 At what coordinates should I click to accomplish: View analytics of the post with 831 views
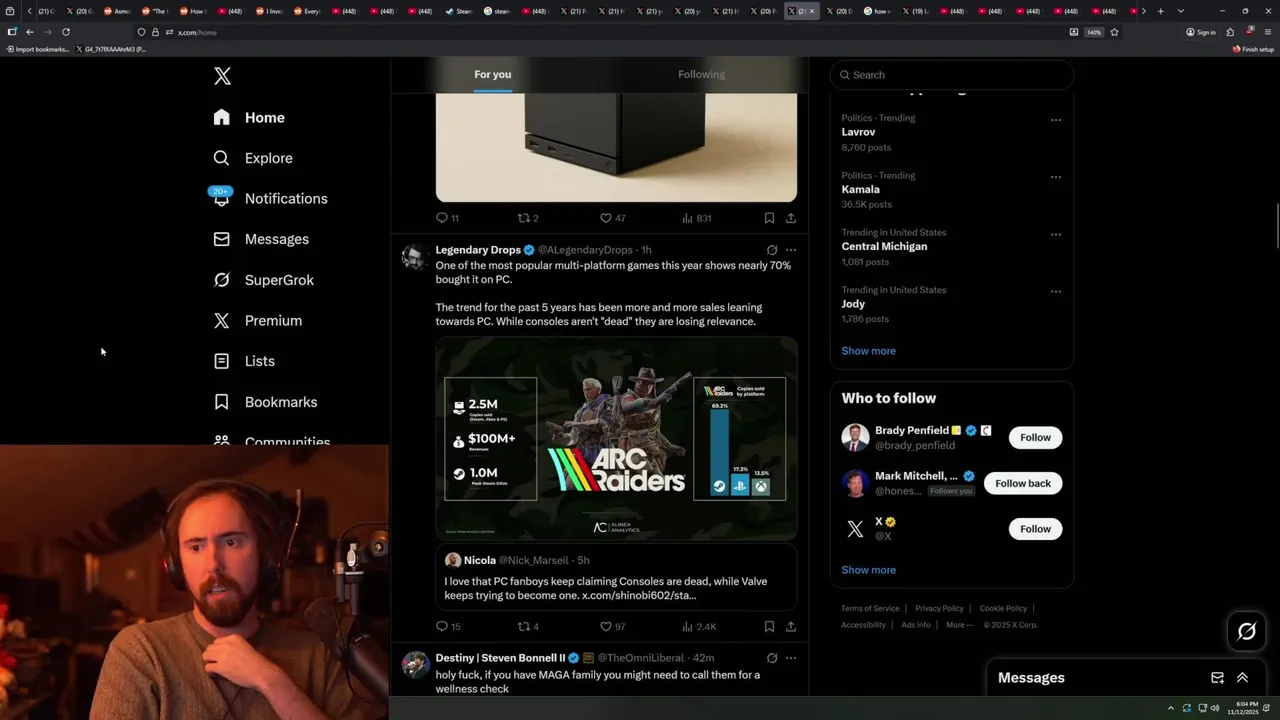point(696,217)
